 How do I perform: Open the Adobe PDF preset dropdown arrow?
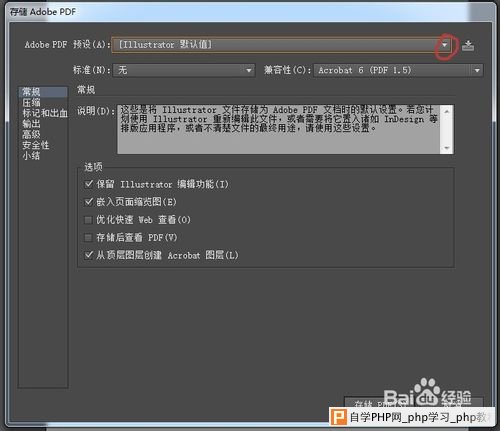(x=444, y=45)
